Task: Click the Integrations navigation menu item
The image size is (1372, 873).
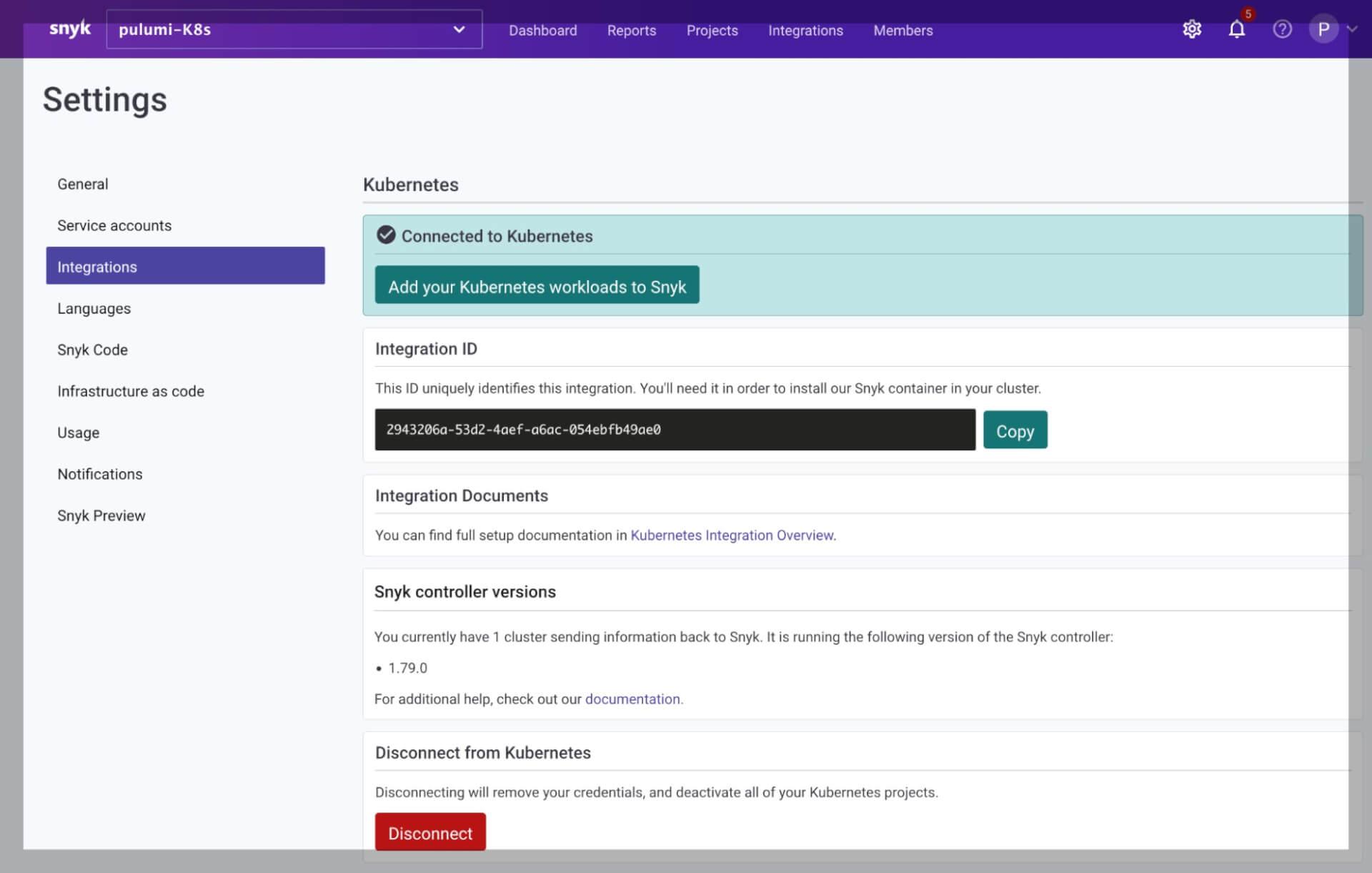Action: click(805, 30)
